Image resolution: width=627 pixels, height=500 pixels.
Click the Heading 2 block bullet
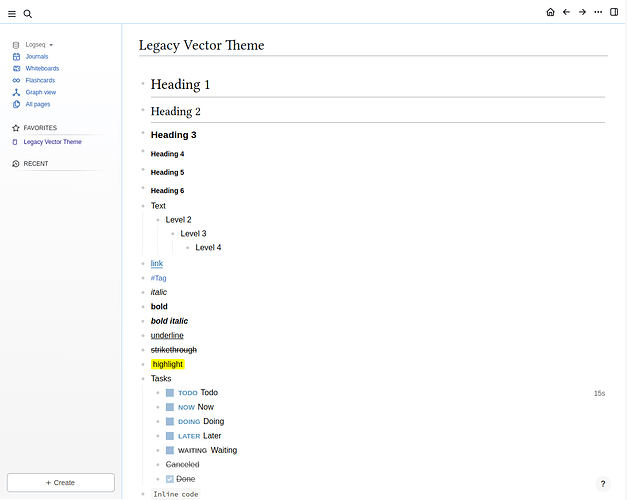(x=143, y=109)
